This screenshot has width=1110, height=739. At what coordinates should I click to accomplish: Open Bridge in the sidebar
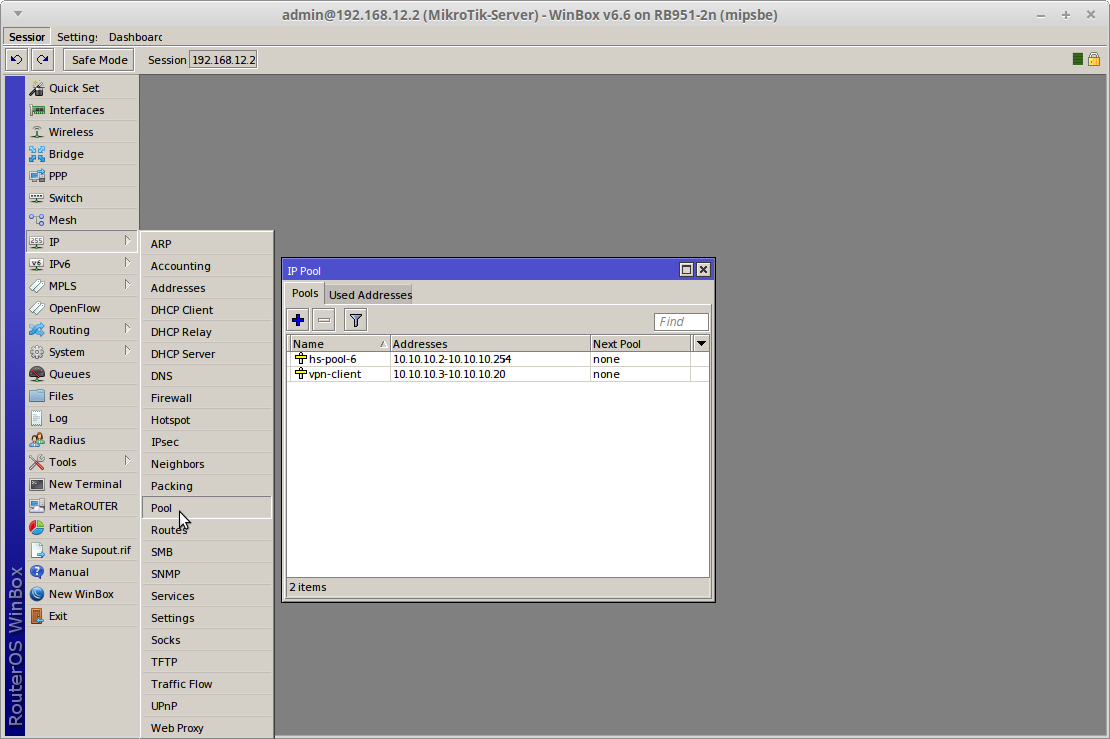click(x=82, y=154)
